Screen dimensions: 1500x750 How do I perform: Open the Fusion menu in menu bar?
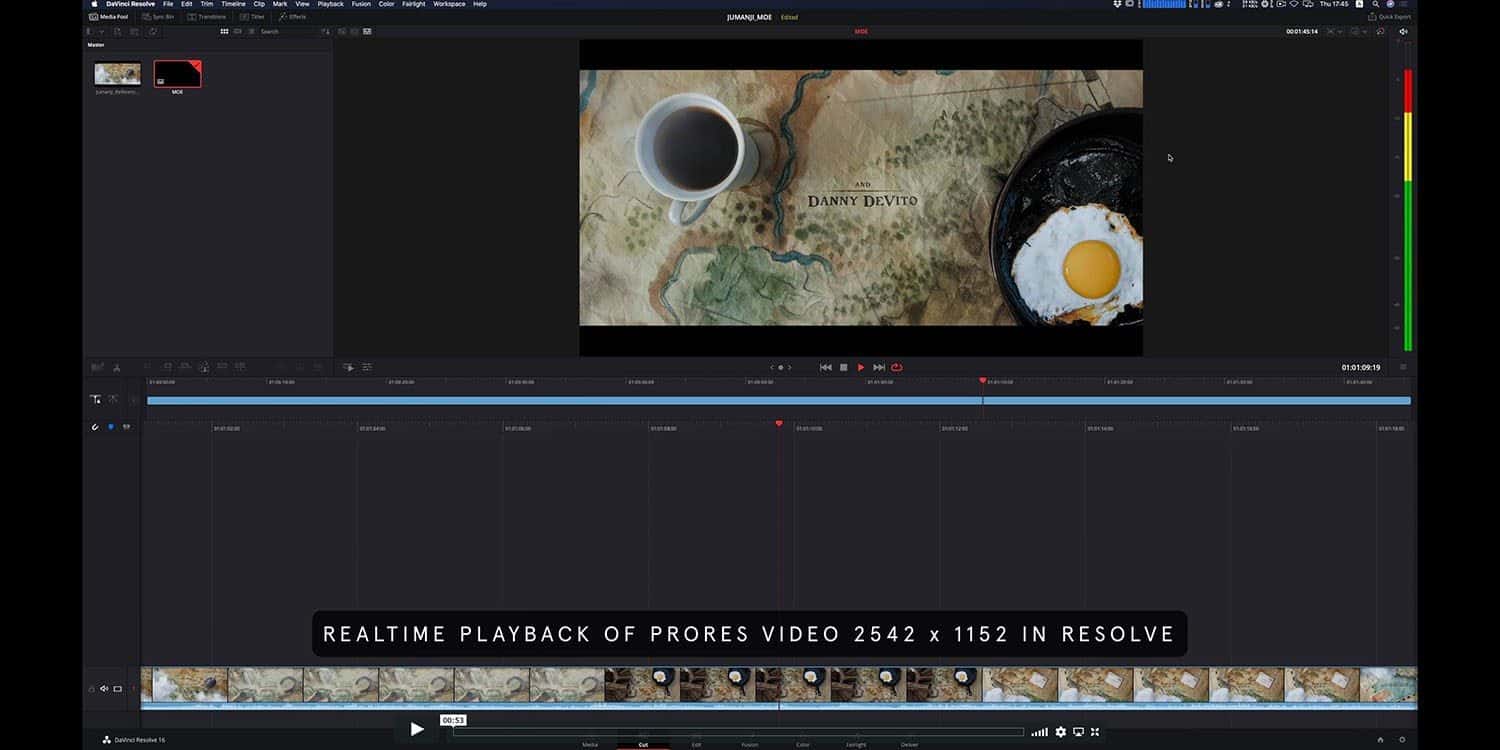361,4
